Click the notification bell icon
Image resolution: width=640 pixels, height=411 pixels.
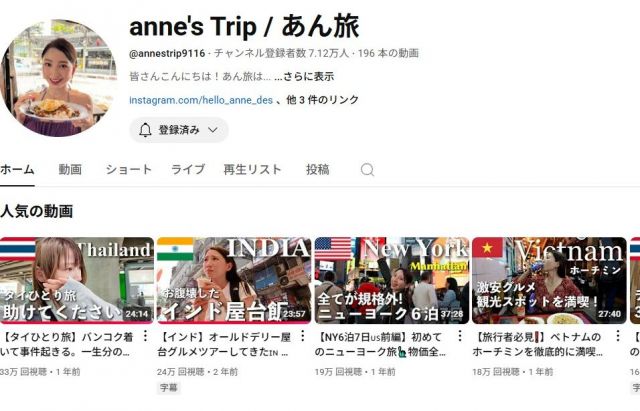click(145, 130)
